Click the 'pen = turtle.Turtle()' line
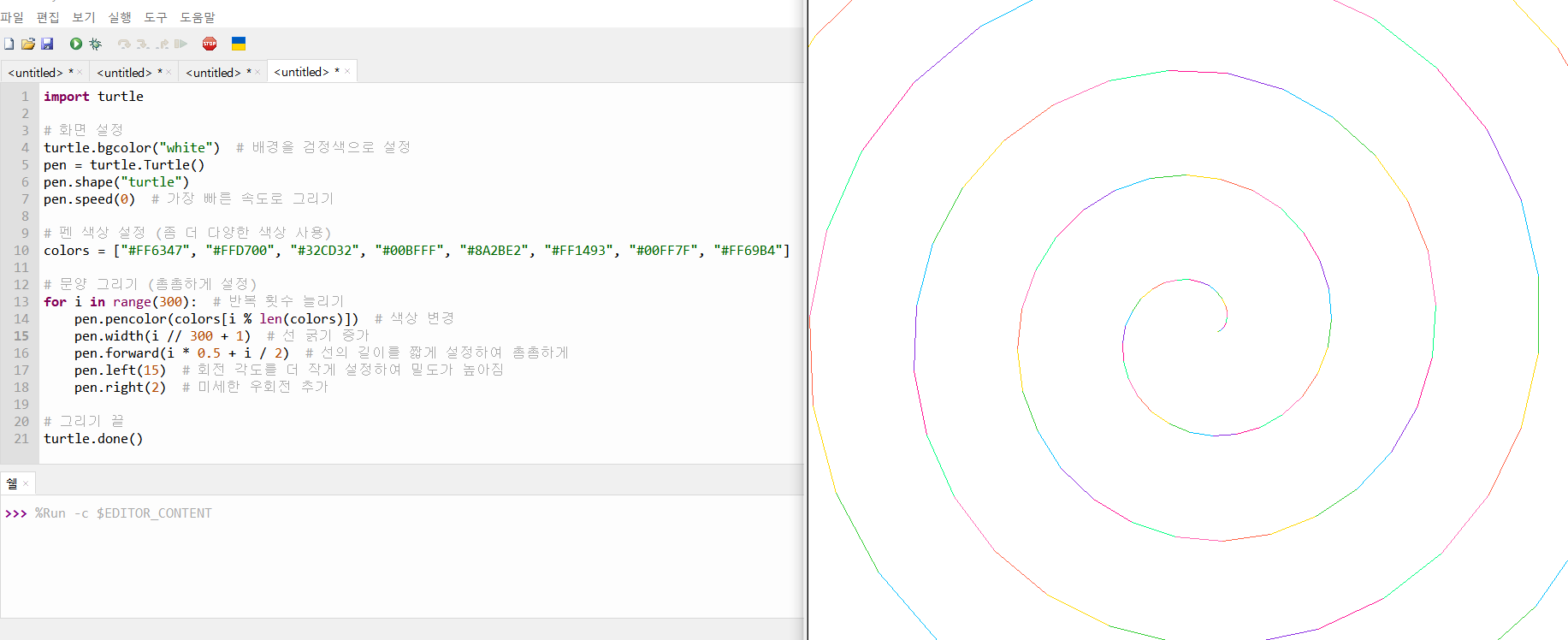The height and width of the screenshot is (640, 1568). click(124, 165)
